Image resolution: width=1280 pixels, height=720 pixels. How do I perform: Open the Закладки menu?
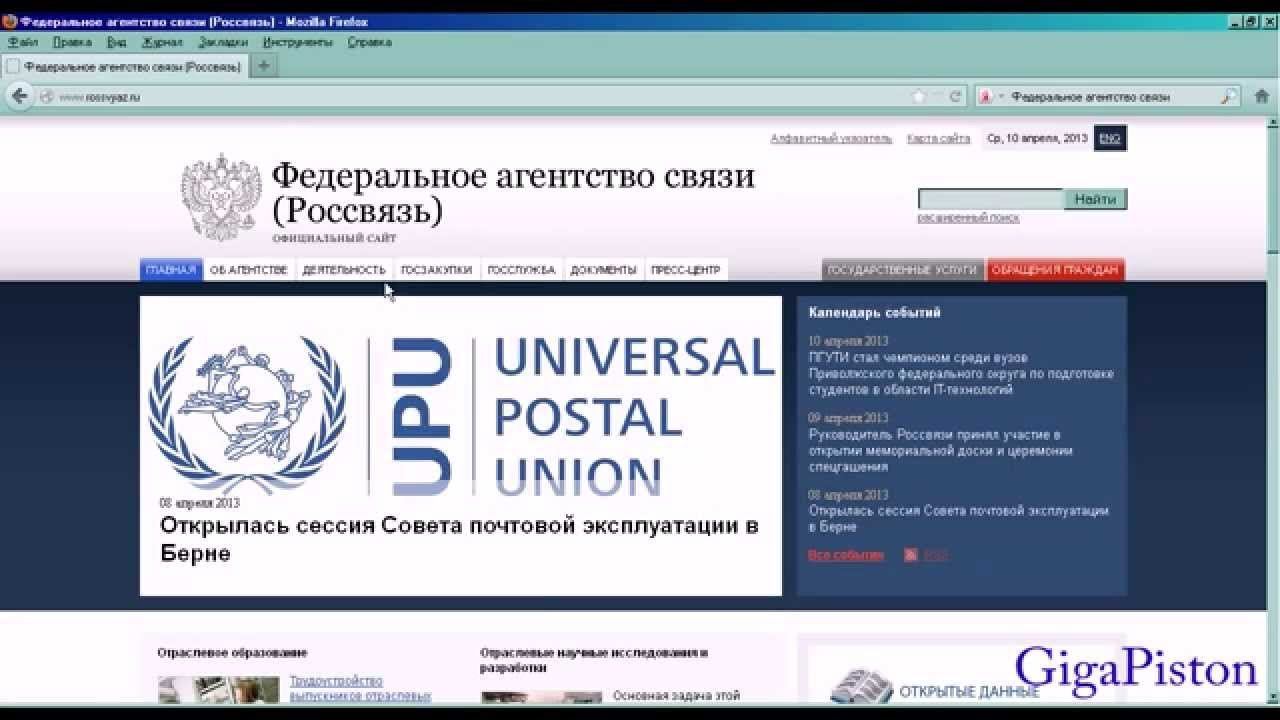(x=223, y=42)
